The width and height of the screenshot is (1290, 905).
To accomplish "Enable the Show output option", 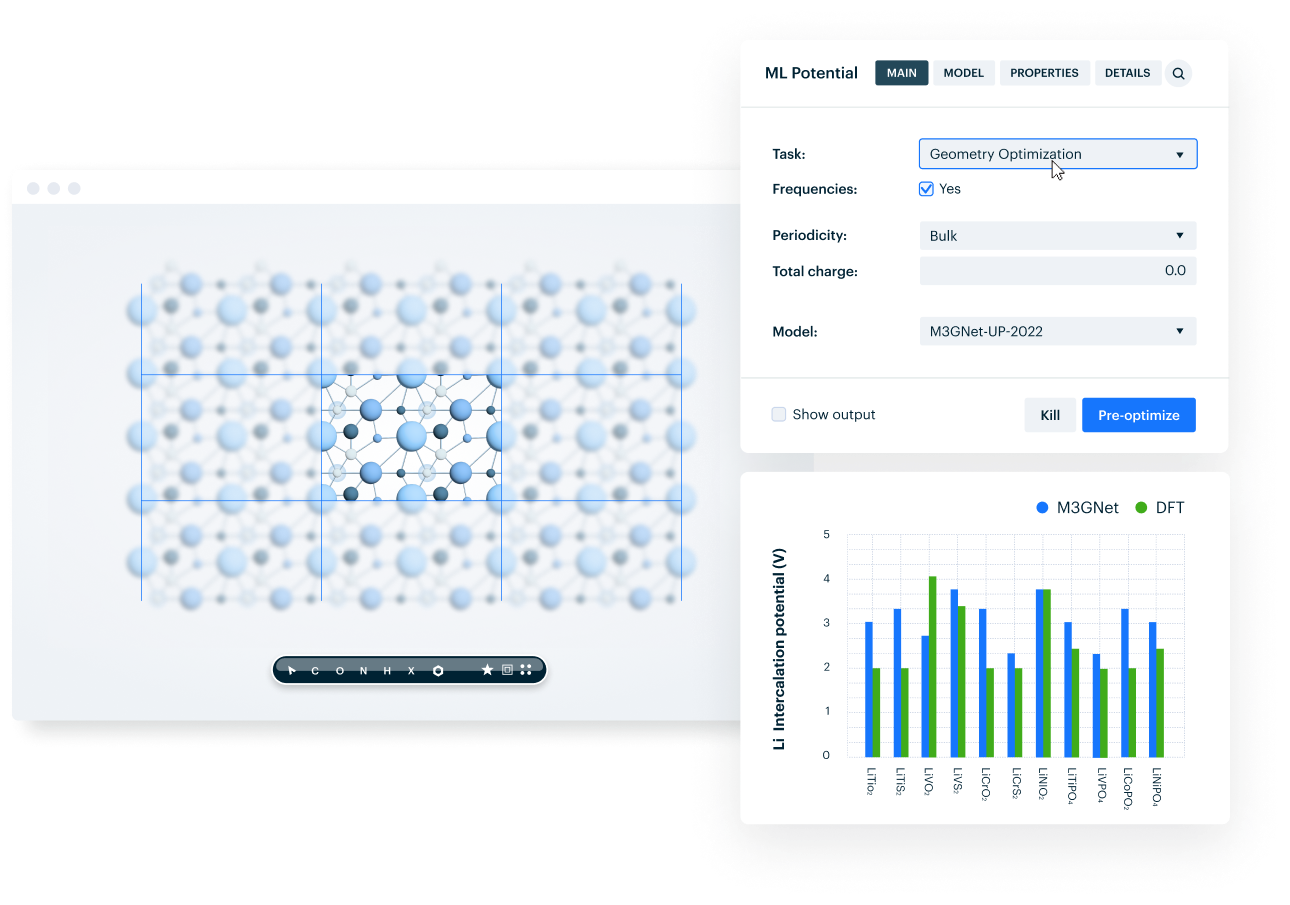I will (778, 414).
